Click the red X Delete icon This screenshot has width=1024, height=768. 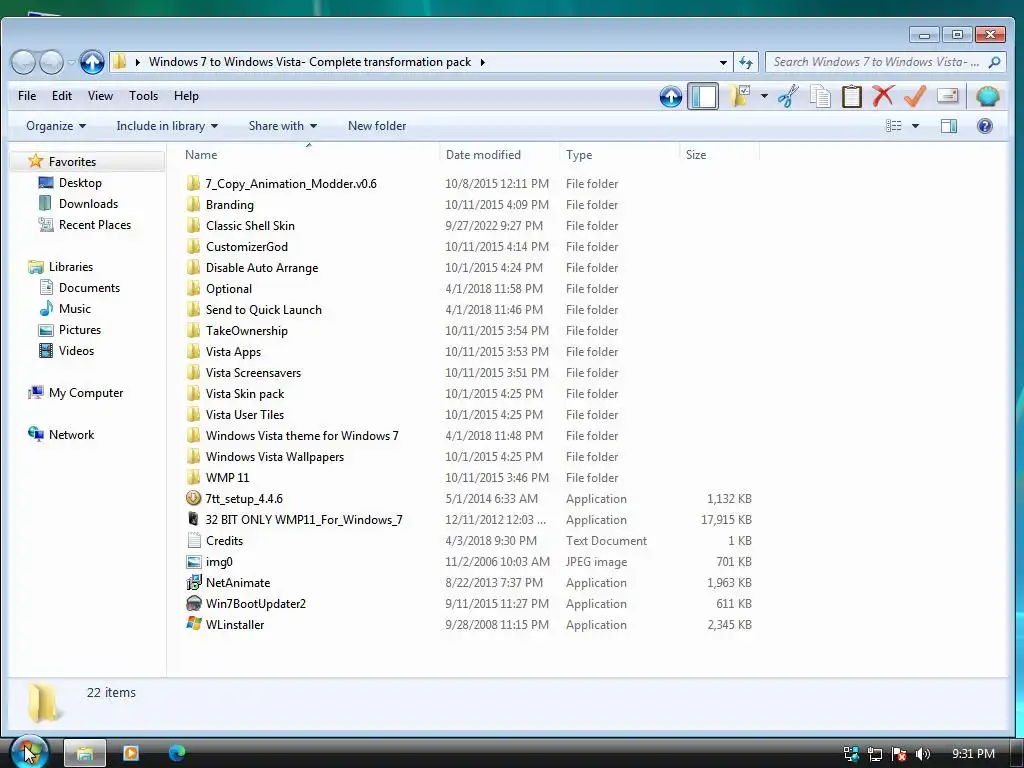[883, 96]
